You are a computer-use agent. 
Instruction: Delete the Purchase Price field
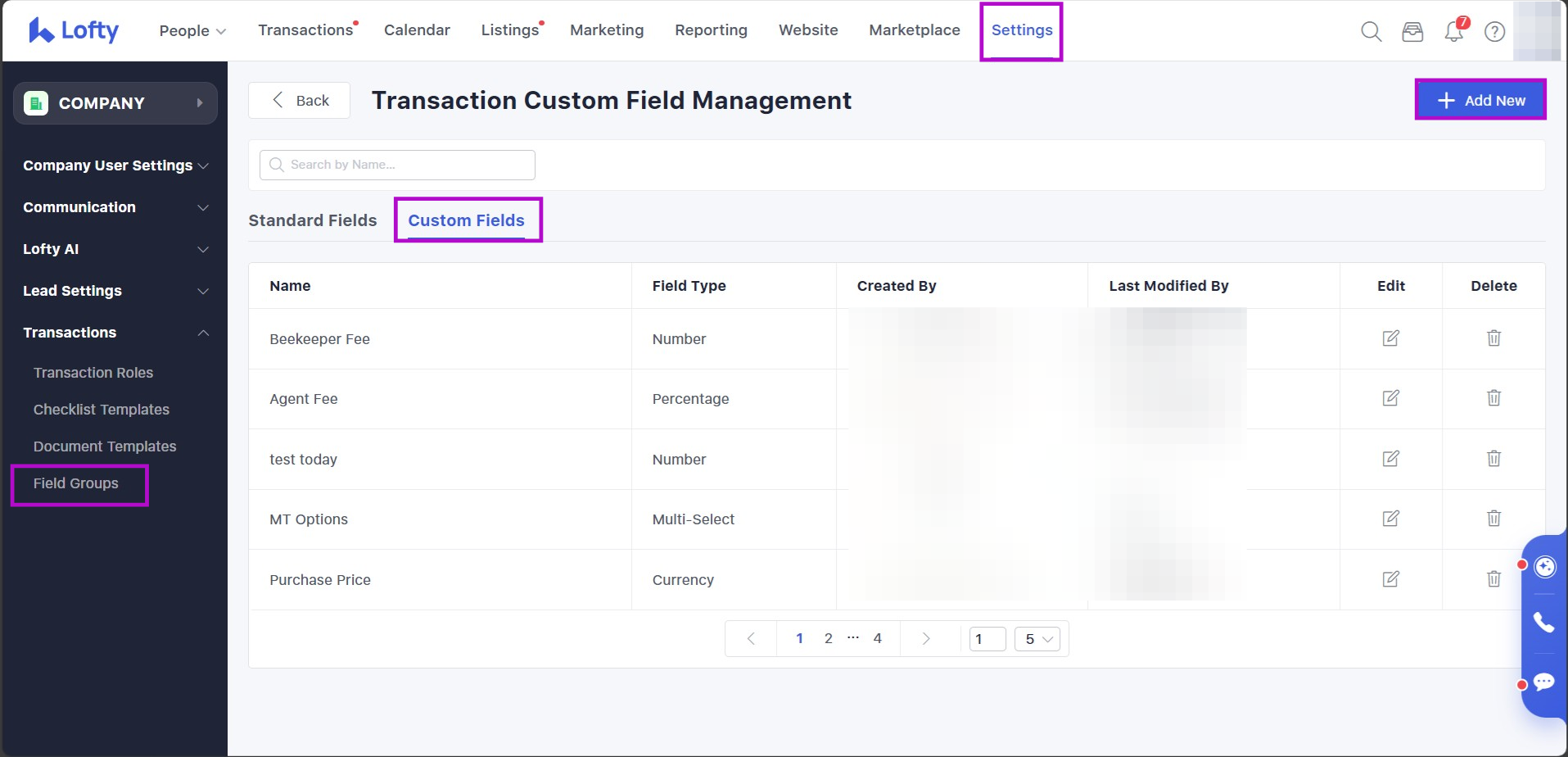point(1493,579)
